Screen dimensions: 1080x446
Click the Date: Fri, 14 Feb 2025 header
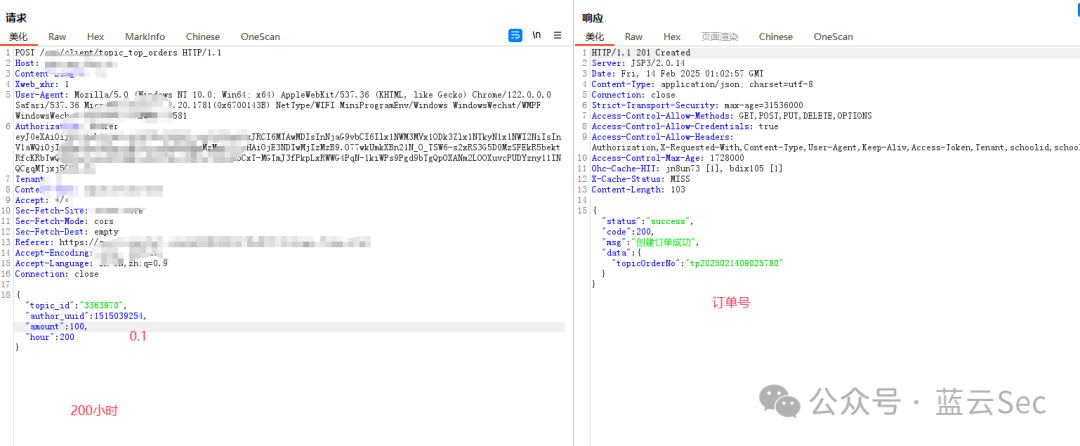[x=677, y=73]
